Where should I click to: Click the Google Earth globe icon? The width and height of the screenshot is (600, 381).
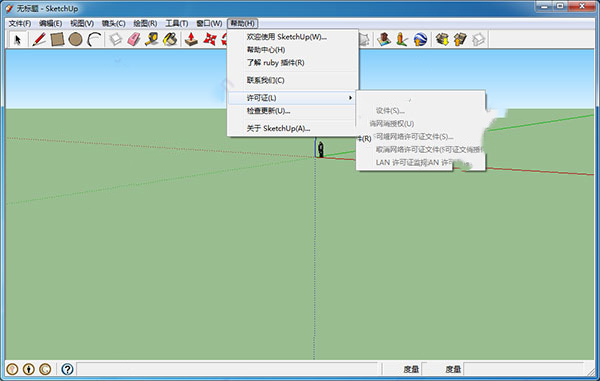click(420, 39)
